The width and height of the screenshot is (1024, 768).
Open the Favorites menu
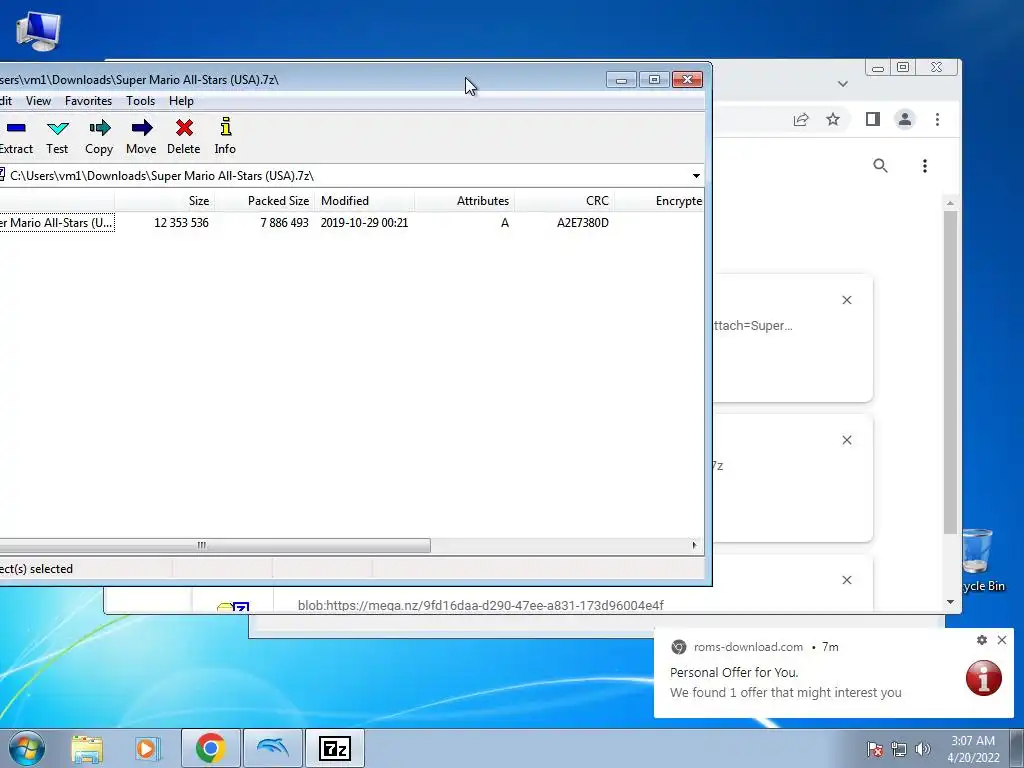[x=88, y=101]
